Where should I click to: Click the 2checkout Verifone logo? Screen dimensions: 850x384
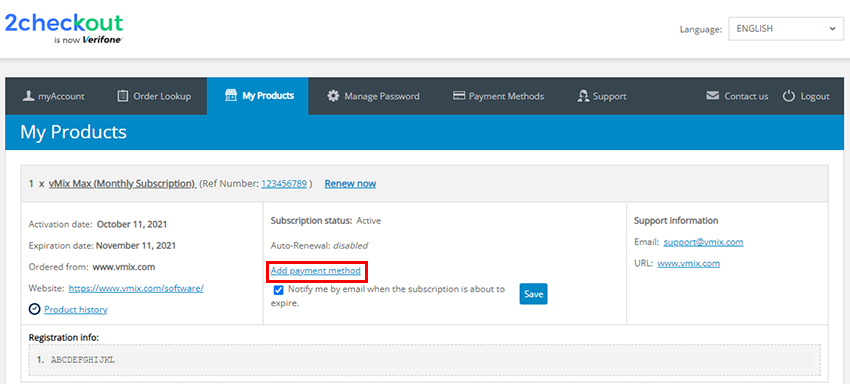click(x=64, y=29)
